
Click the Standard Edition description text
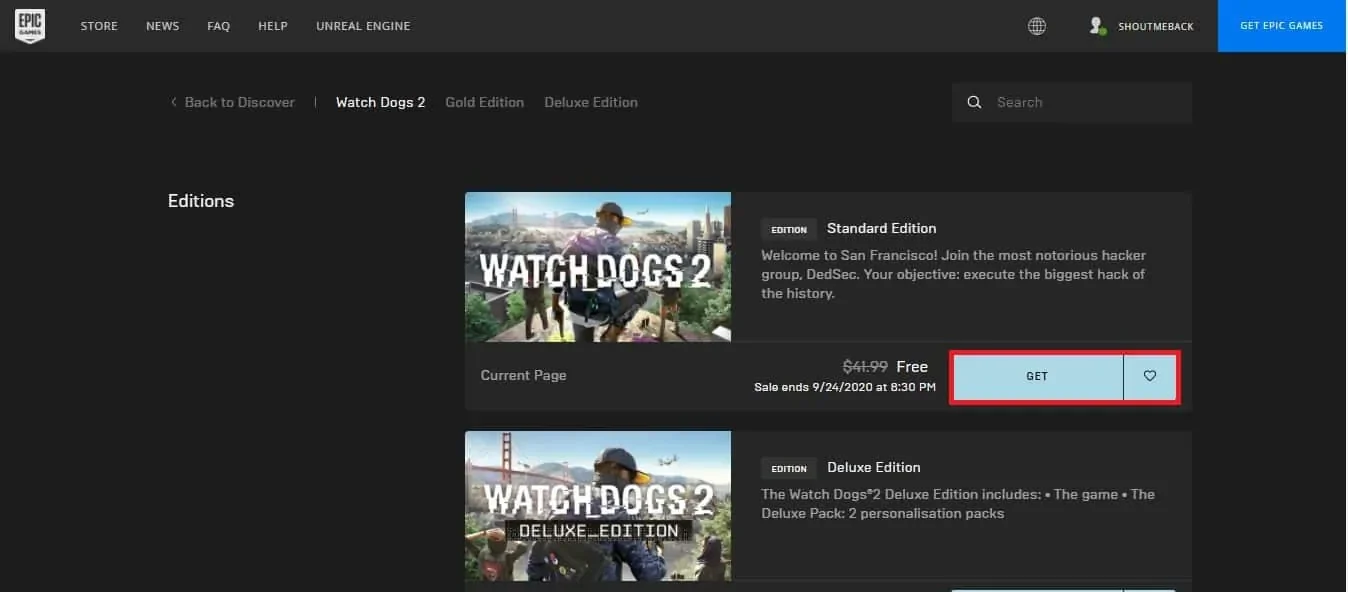click(x=954, y=274)
